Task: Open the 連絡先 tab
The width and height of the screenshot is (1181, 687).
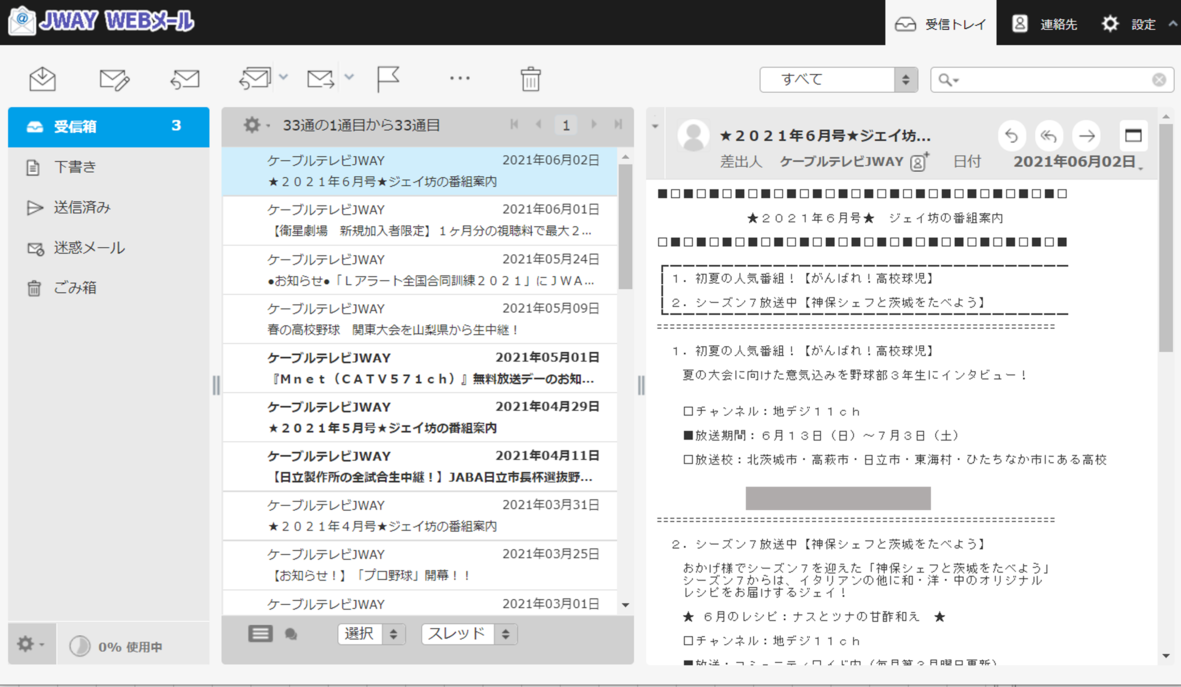Action: click(x=1044, y=23)
